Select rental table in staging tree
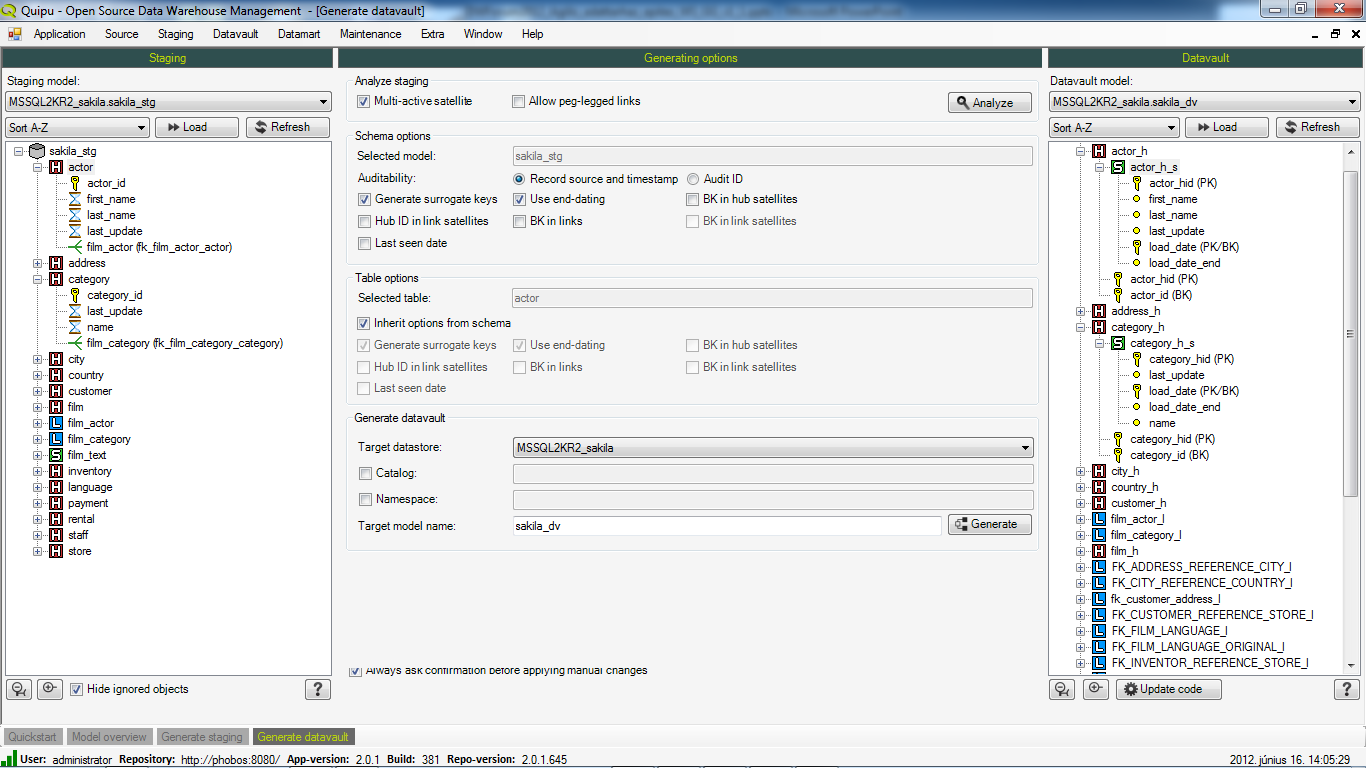Image resolution: width=1366 pixels, height=768 pixels. (x=81, y=519)
